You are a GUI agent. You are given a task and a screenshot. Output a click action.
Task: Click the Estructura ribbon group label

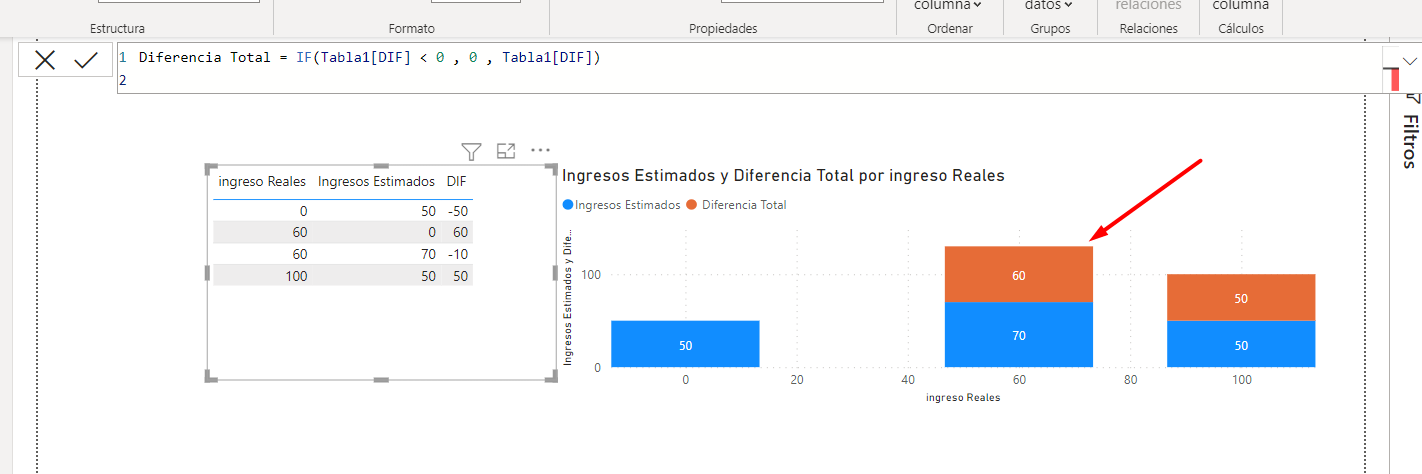[x=117, y=29]
